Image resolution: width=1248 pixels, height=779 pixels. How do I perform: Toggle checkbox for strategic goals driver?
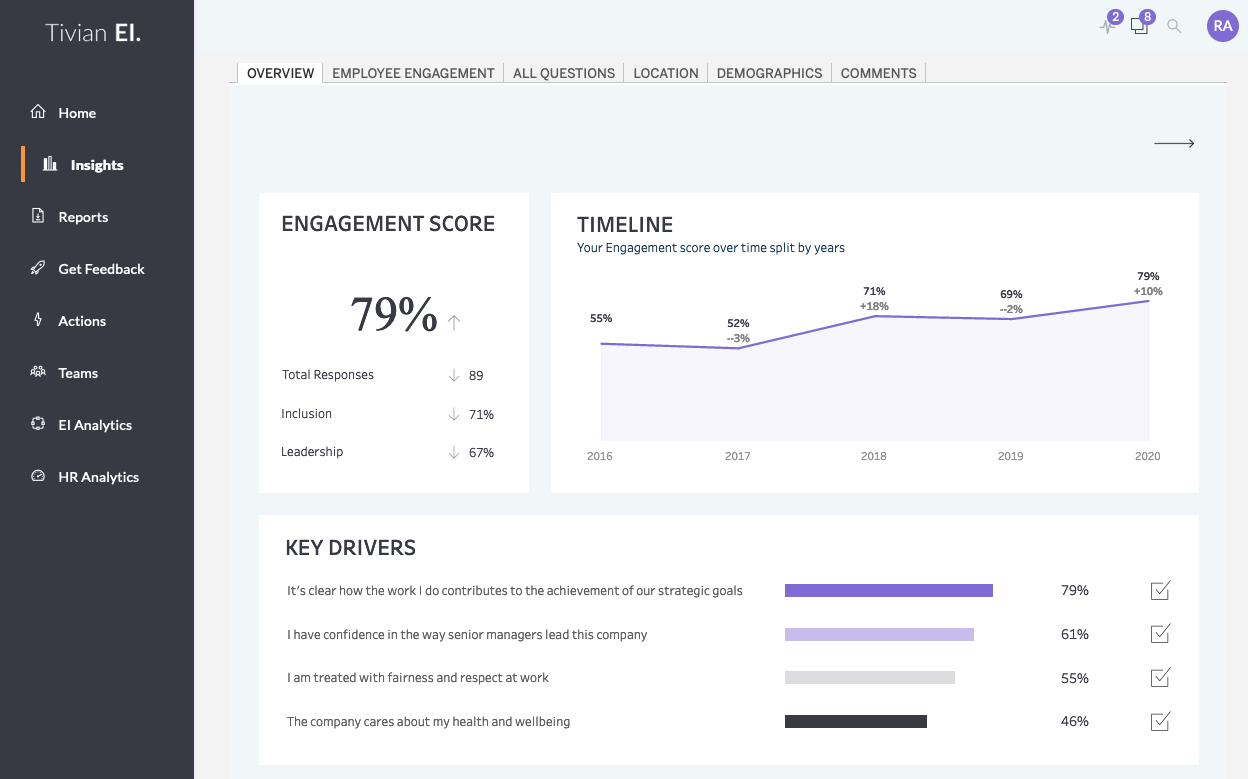point(1160,590)
